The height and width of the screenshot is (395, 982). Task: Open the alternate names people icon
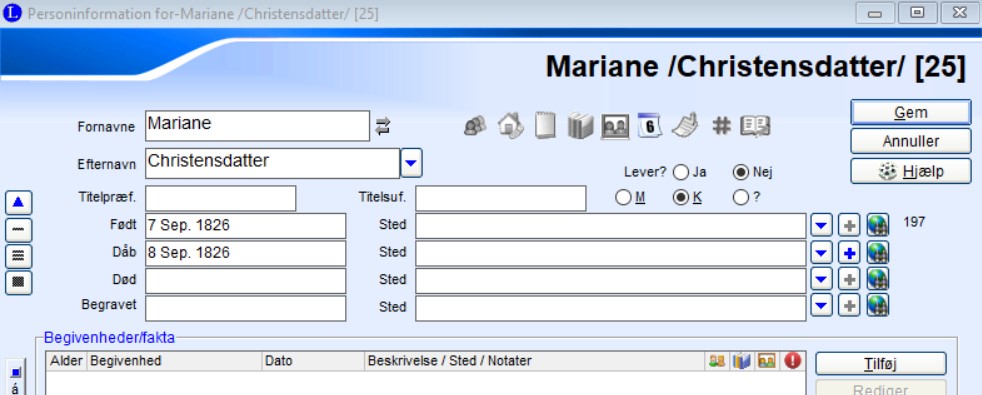click(475, 126)
